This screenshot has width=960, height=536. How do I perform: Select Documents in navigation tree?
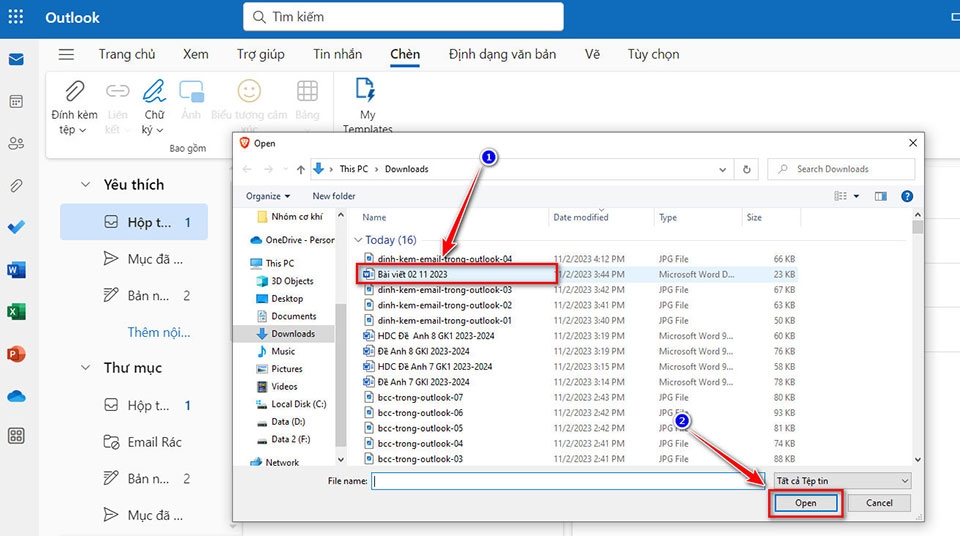tap(293, 316)
